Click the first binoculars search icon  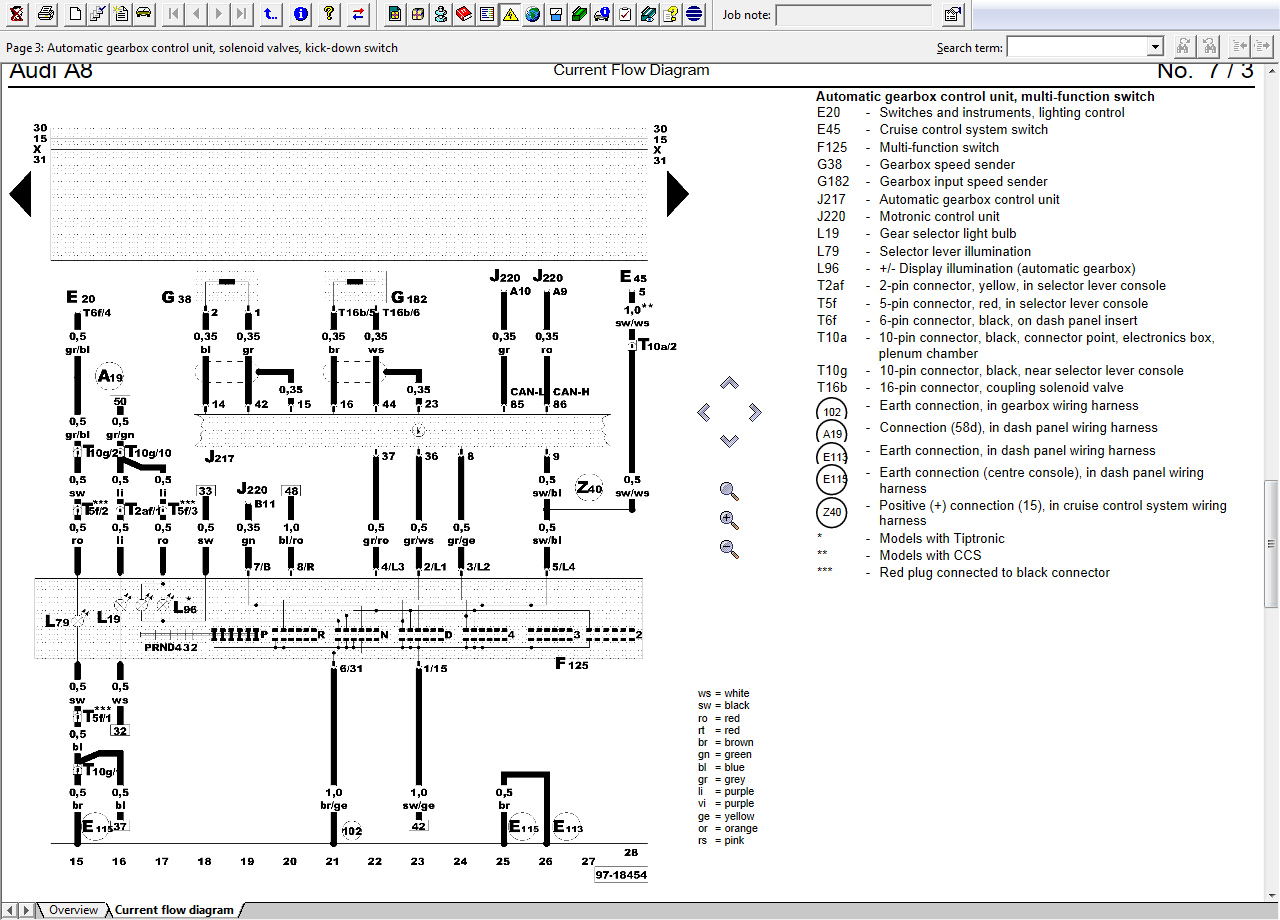[x=1183, y=46]
